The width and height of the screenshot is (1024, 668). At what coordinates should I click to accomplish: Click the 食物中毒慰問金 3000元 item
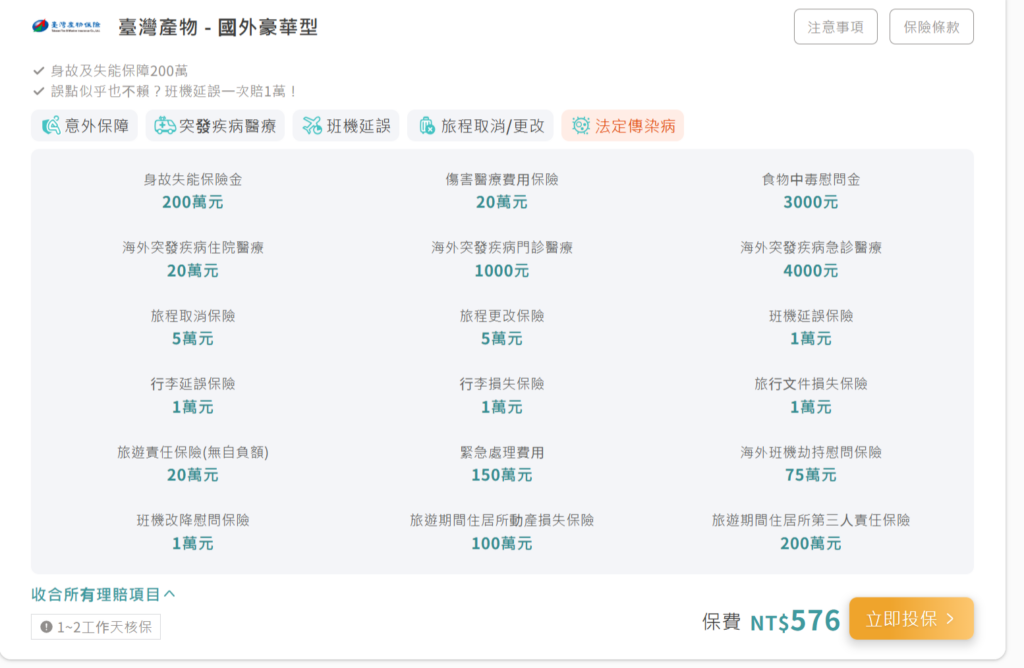pyautogui.click(x=810, y=191)
